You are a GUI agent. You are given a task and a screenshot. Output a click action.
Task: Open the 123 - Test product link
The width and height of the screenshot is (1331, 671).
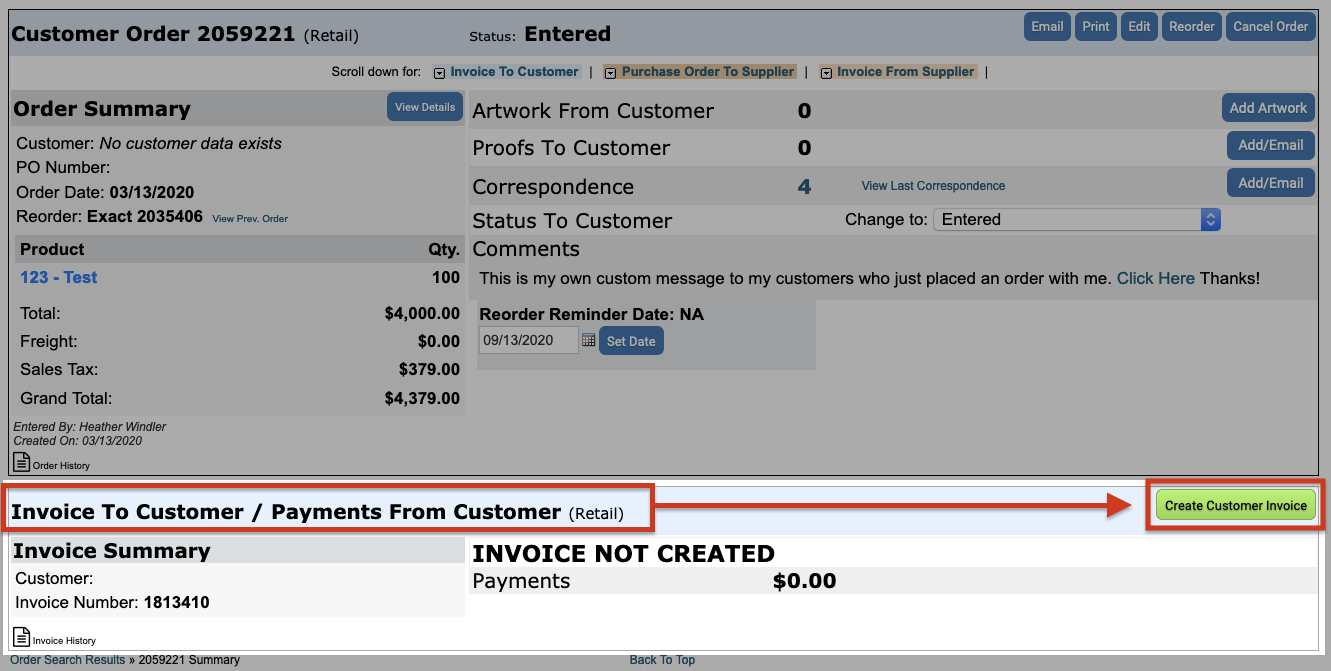[59, 278]
